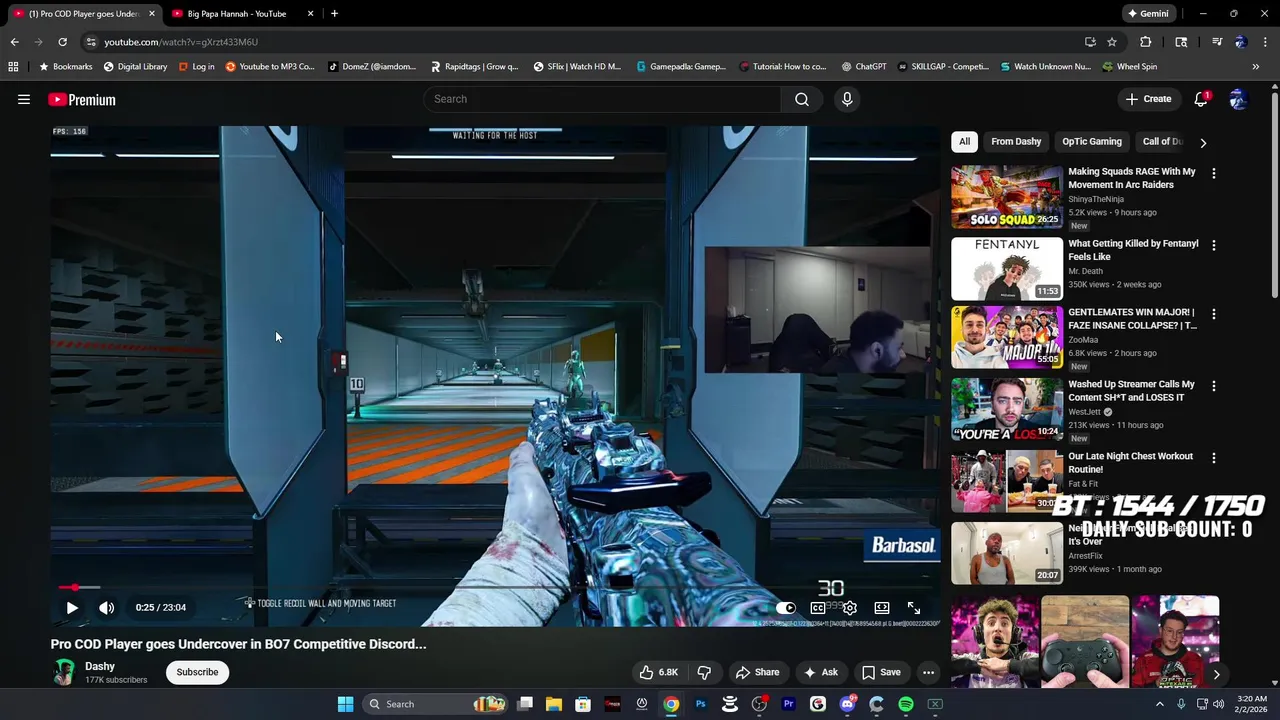The height and width of the screenshot is (720, 1280).
Task: Subscribe to Dashy channel
Action: tap(197, 672)
